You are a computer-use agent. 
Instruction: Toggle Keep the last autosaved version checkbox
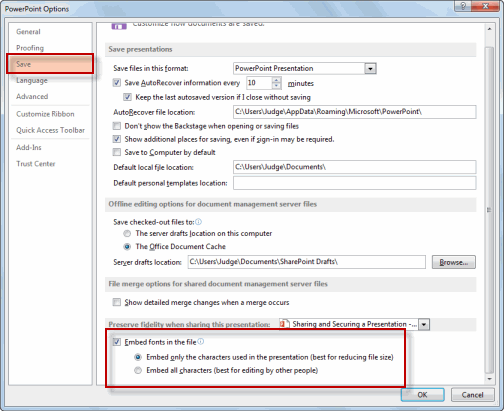pyautogui.click(x=127, y=97)
